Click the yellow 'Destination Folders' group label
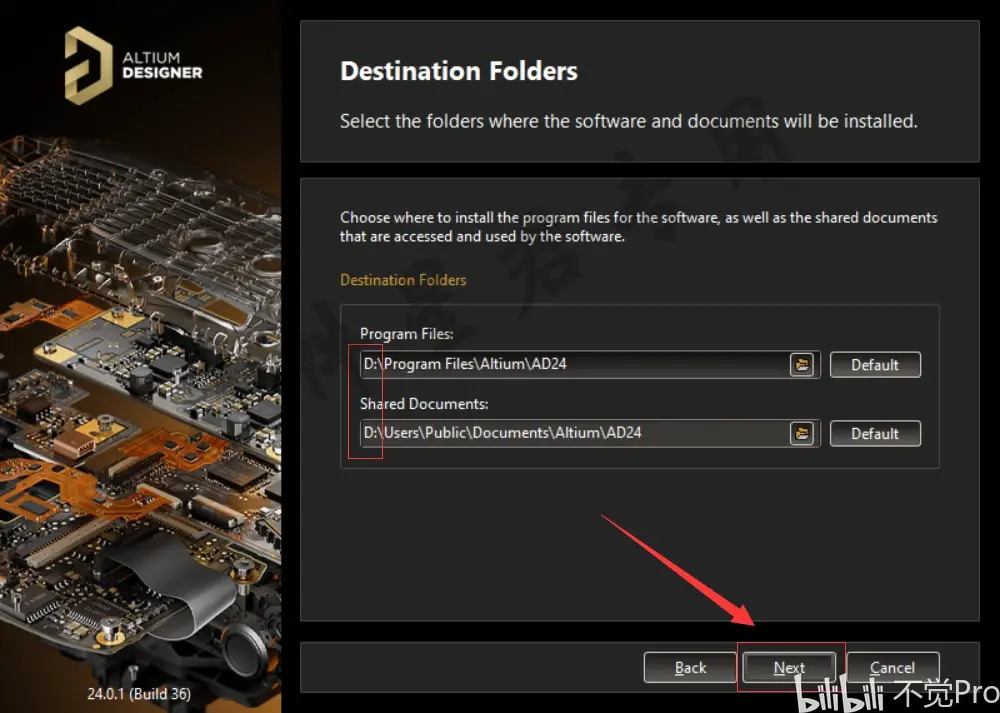Viewport: 1000px width, 713px height. point(403,280)
